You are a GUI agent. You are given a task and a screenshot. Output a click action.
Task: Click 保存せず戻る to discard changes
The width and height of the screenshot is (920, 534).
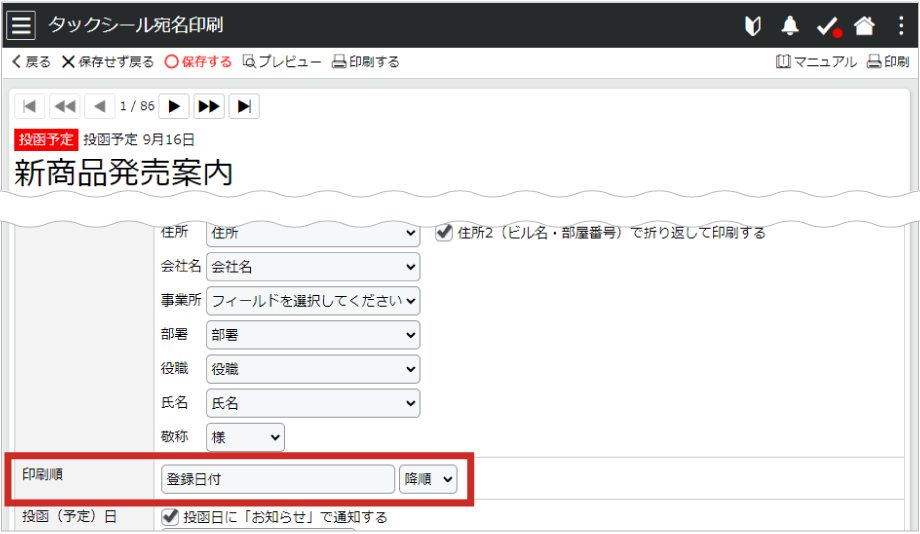[x=108, y=62]
